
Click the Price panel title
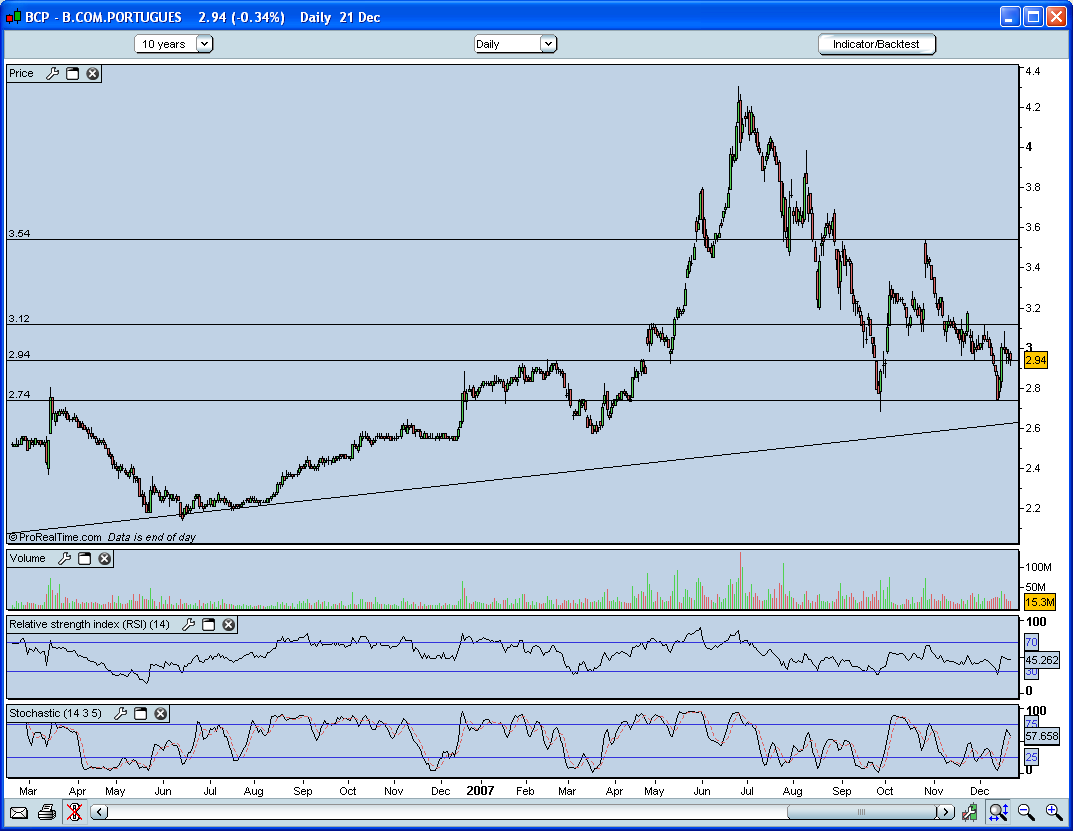click(21, 73)
